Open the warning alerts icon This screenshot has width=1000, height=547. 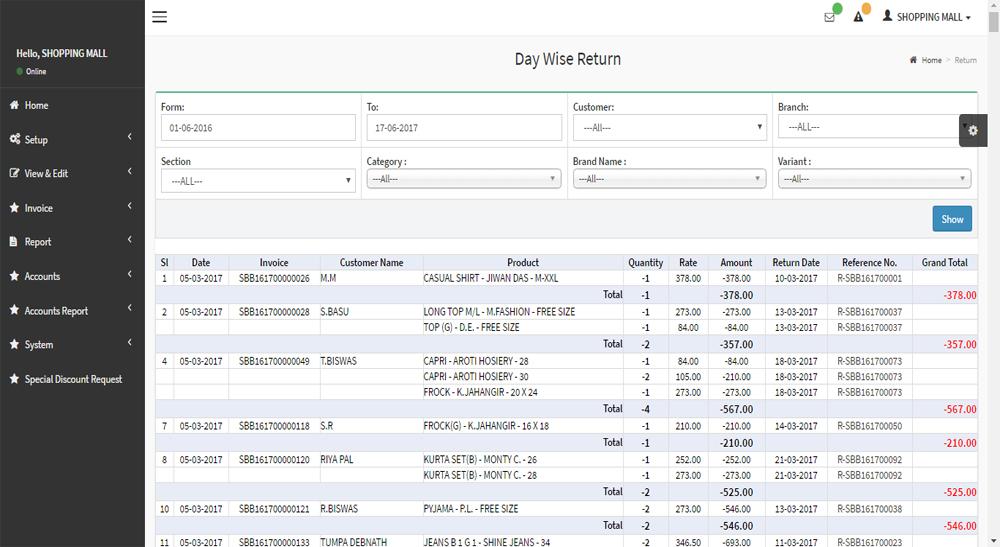[x=858, y=17]
